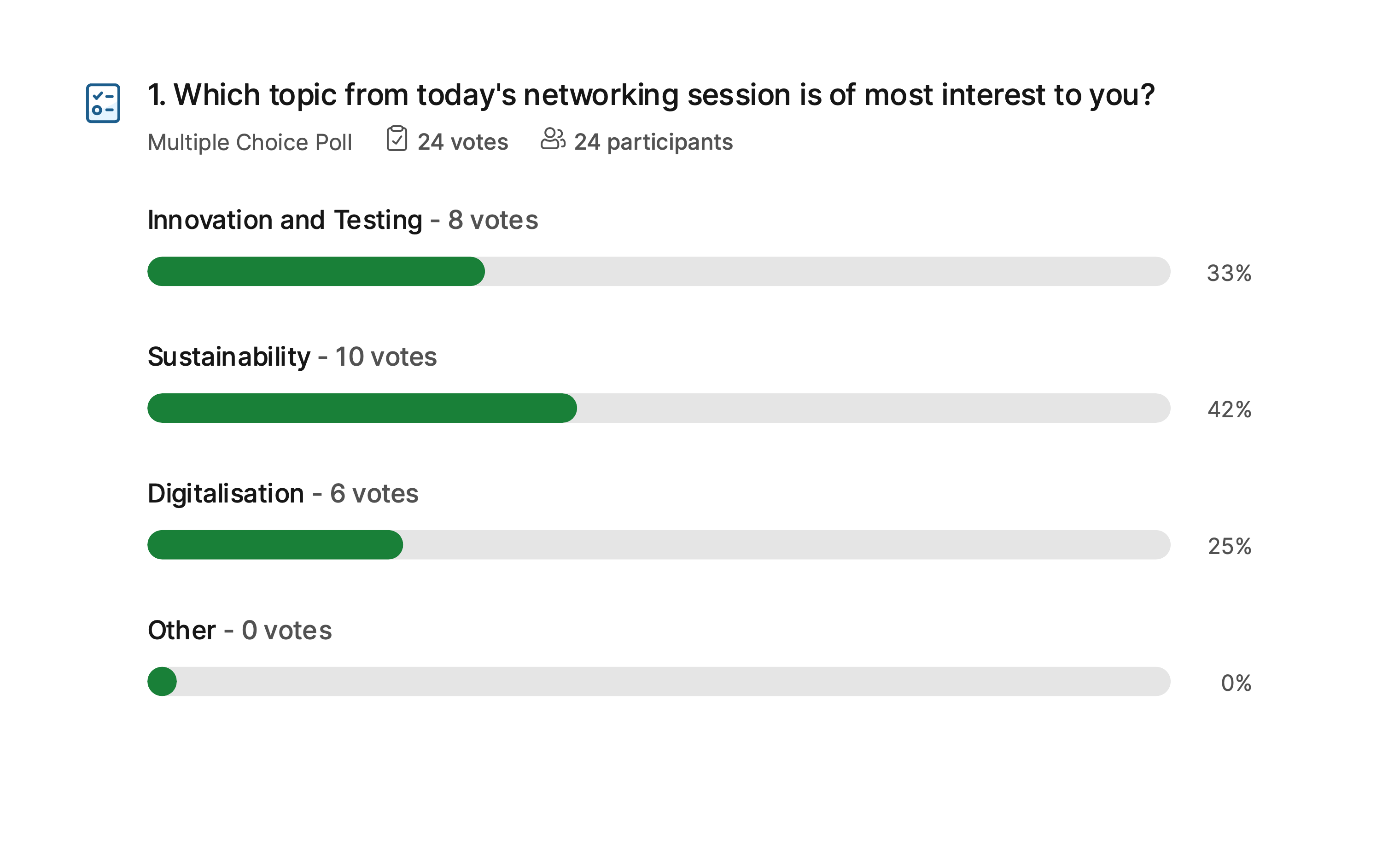Click the 0% percentage value
Image resolution: width=1400 pixels, height=853 pixels.
click(1236, 683)
